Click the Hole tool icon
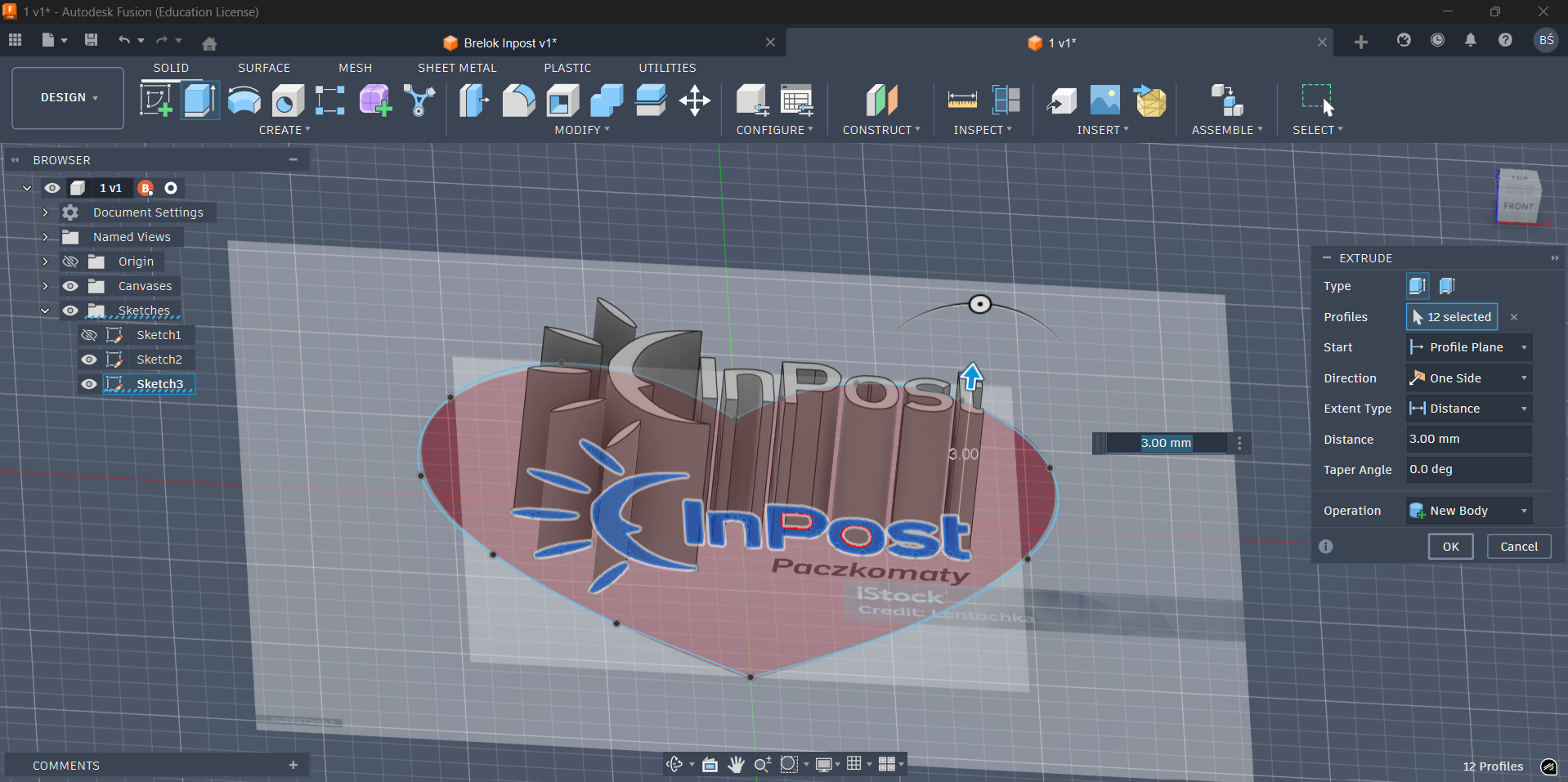Screen dimensions: 1568x782 click(288, 101)
